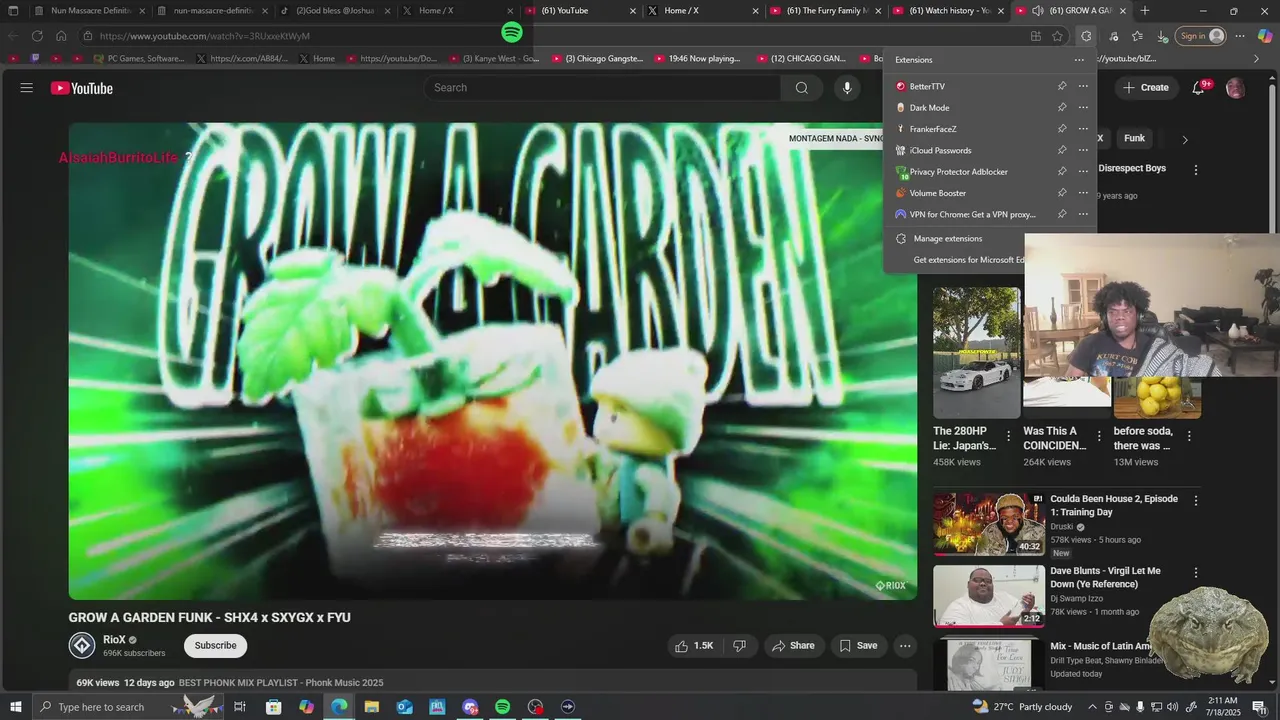Screen dimensions: 1280x720
Task: Switch to the God bless @Joshua tab
Action: click(335, 11)
